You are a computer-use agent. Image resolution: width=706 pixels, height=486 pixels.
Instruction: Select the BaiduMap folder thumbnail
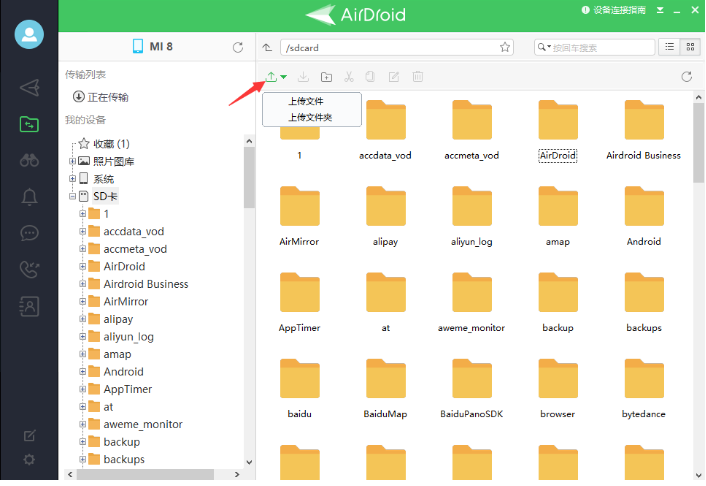385,389
